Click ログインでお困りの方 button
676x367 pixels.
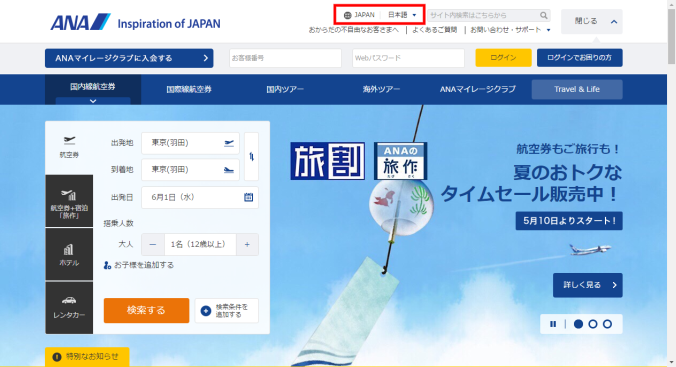coord(579,58)
